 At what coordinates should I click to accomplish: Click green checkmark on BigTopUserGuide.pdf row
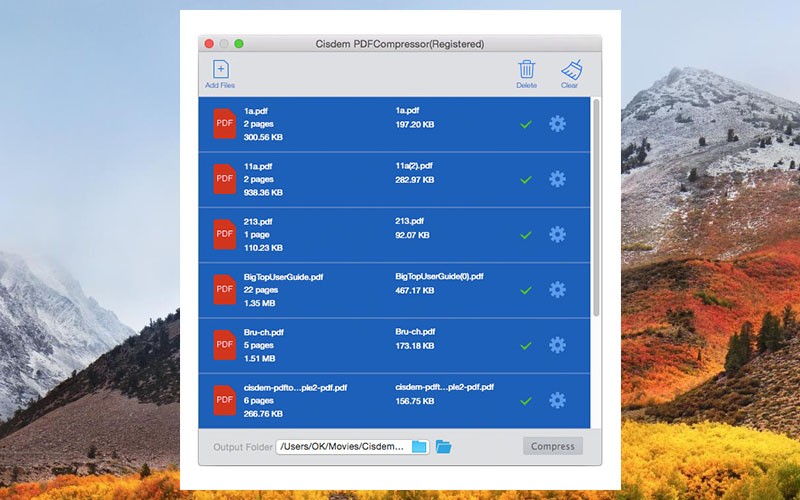pos(526,290)
